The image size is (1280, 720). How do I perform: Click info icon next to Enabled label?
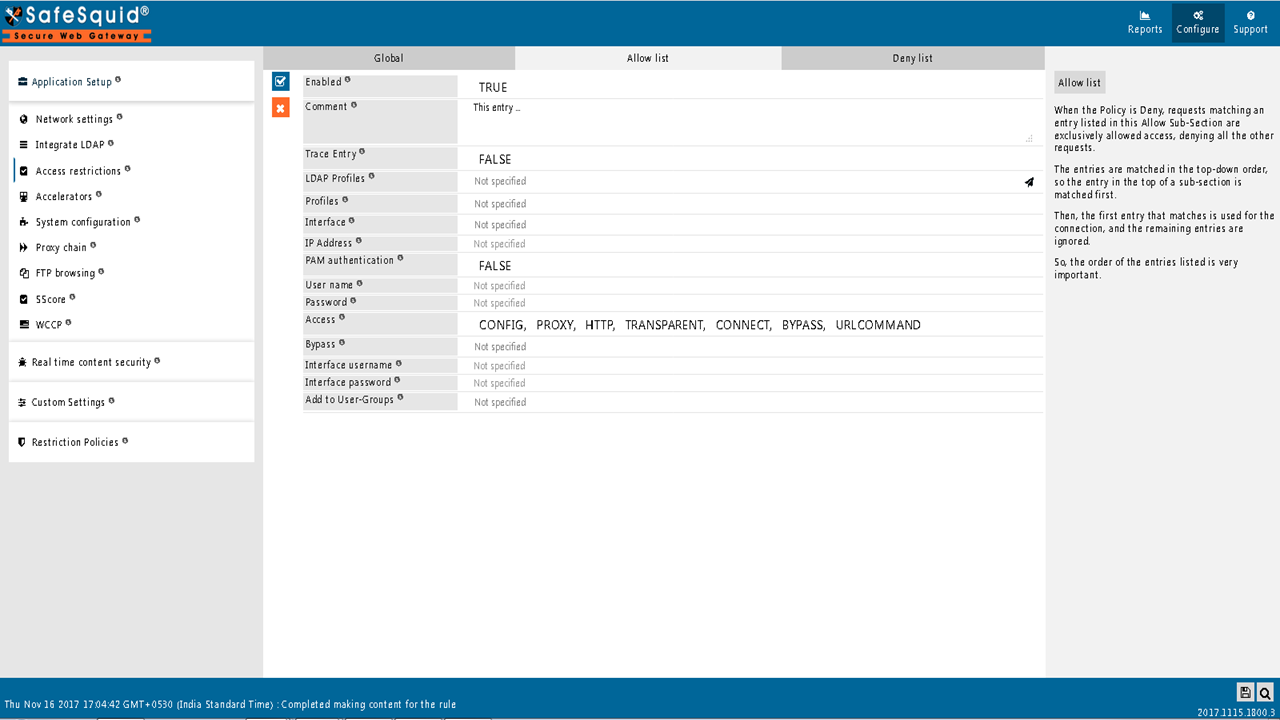coord(348,80)
